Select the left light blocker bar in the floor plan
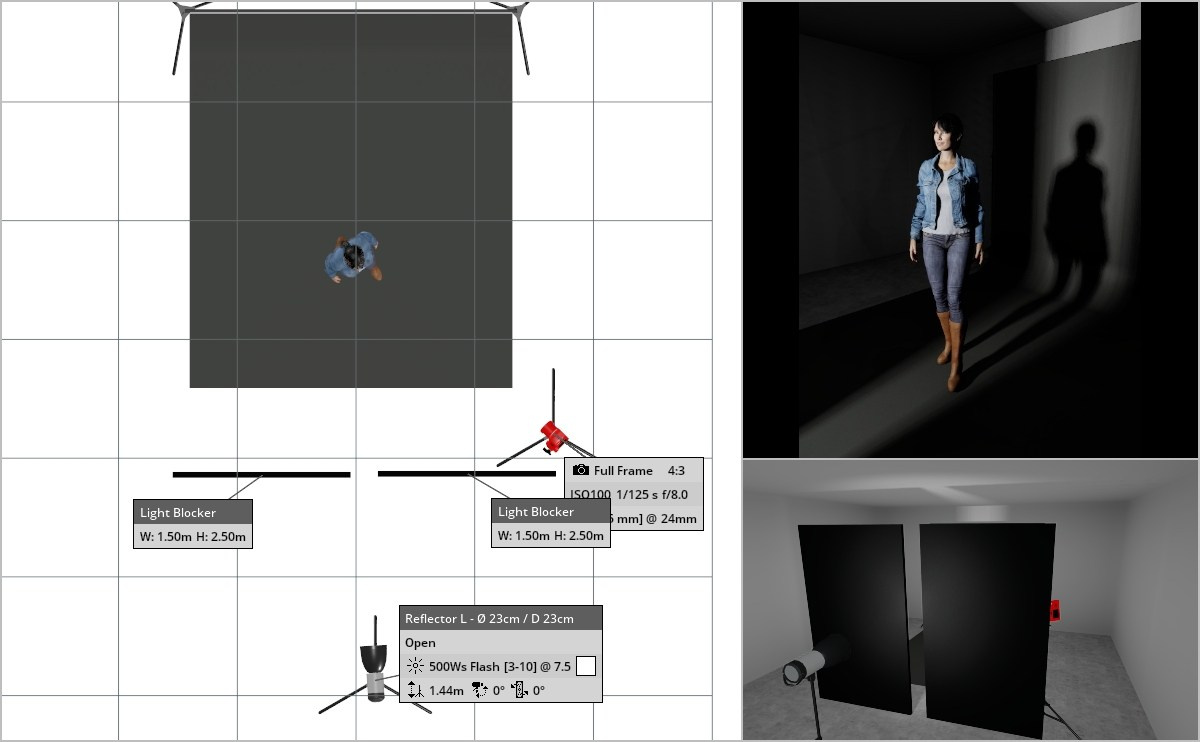This screenshot has height=742, width=1200. (261, 474)
